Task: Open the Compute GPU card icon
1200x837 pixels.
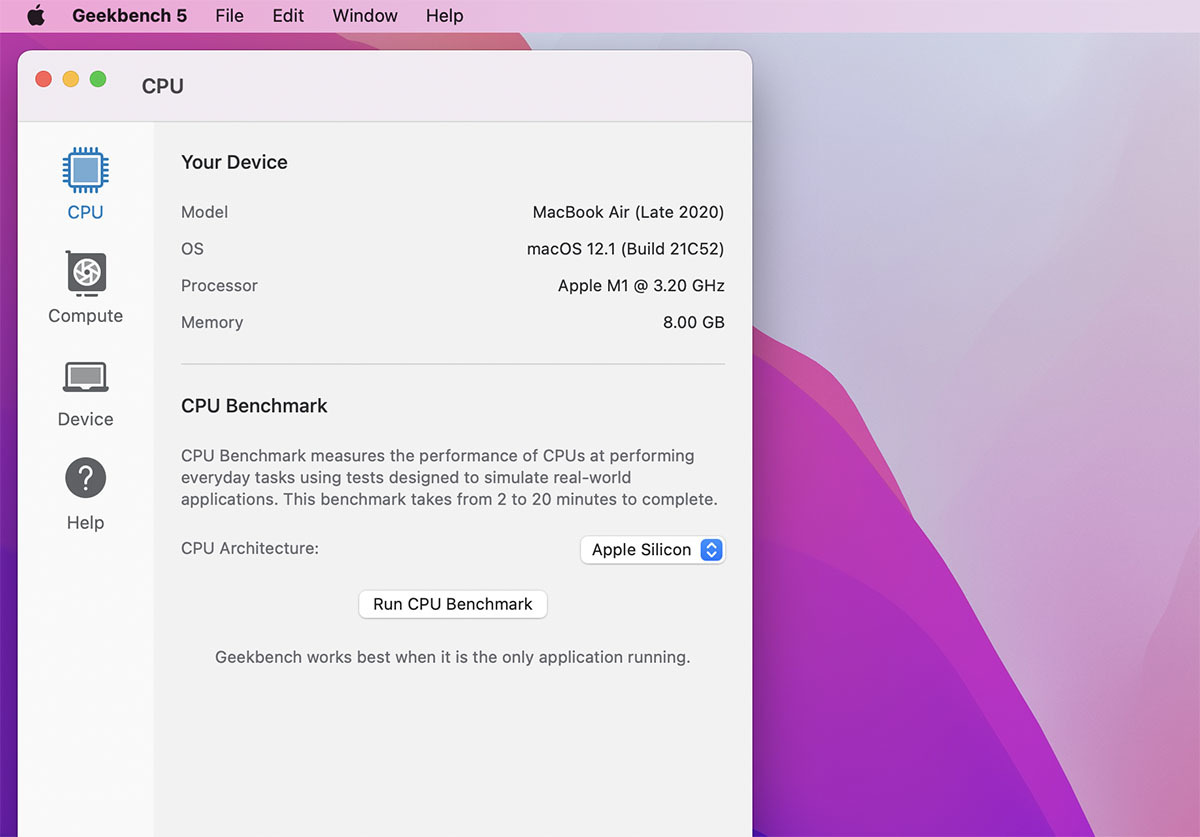Action: point(86,274)
